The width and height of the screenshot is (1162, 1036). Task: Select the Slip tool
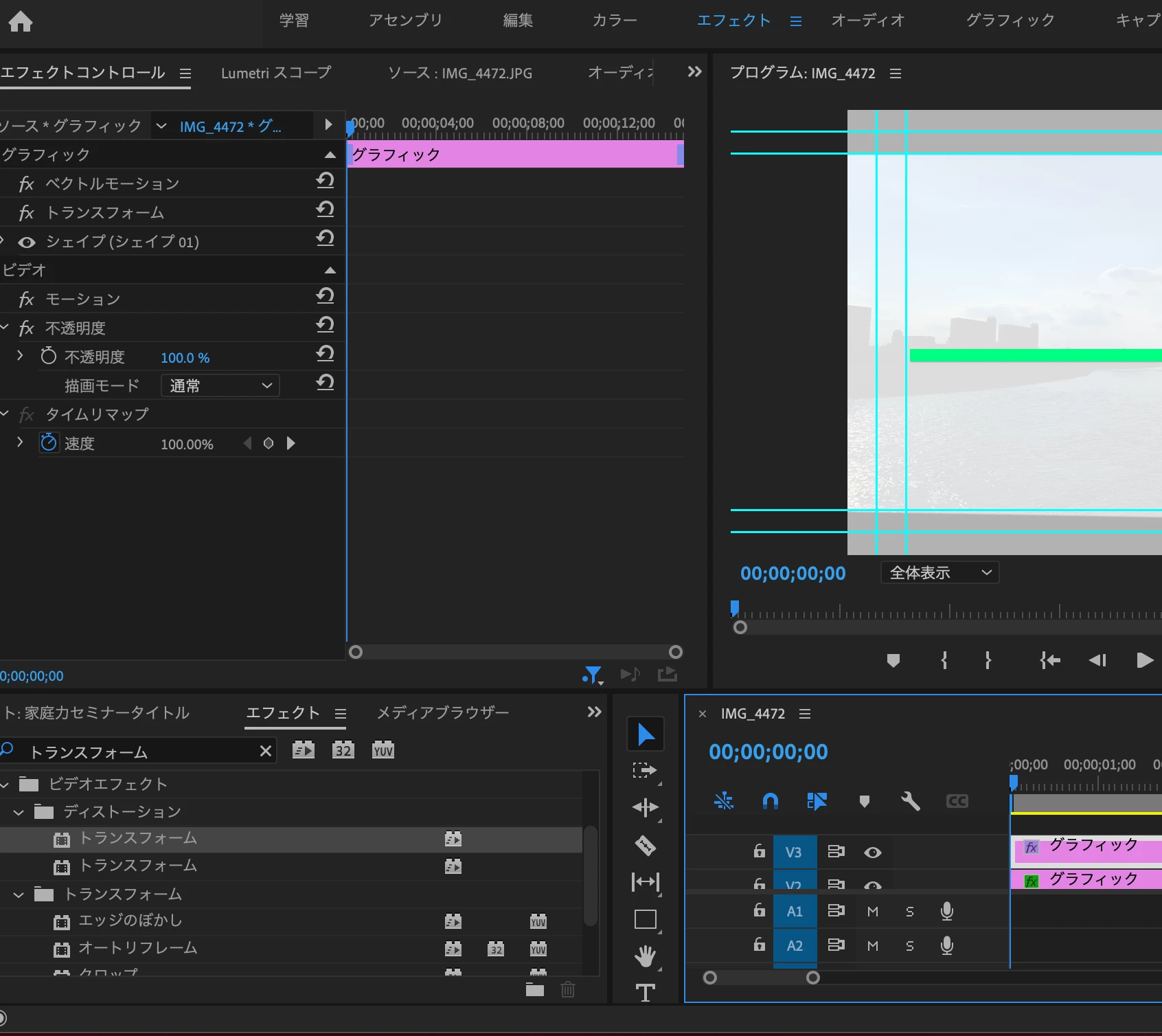(646, 881)
